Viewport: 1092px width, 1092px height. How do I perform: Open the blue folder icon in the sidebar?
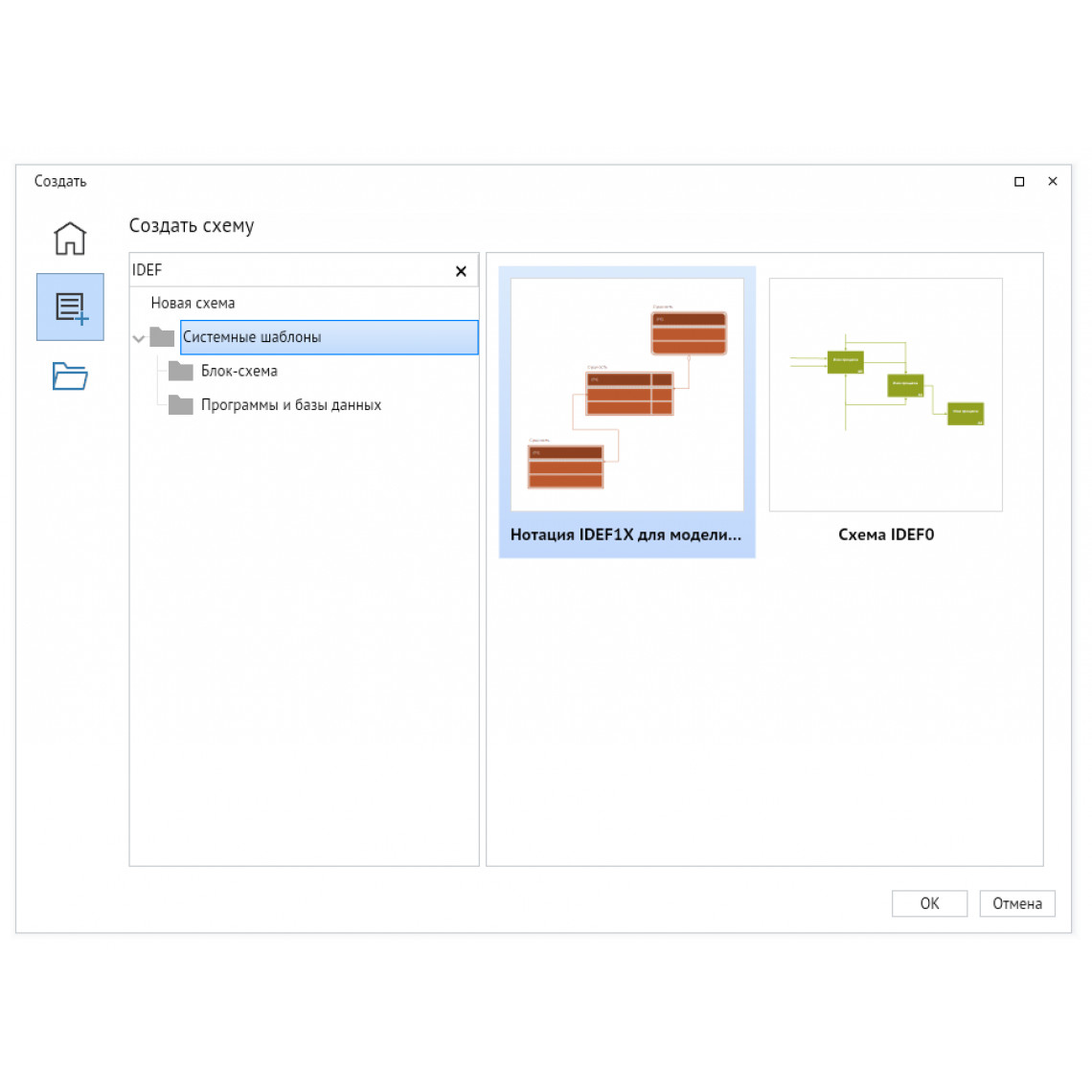point(70,376)
